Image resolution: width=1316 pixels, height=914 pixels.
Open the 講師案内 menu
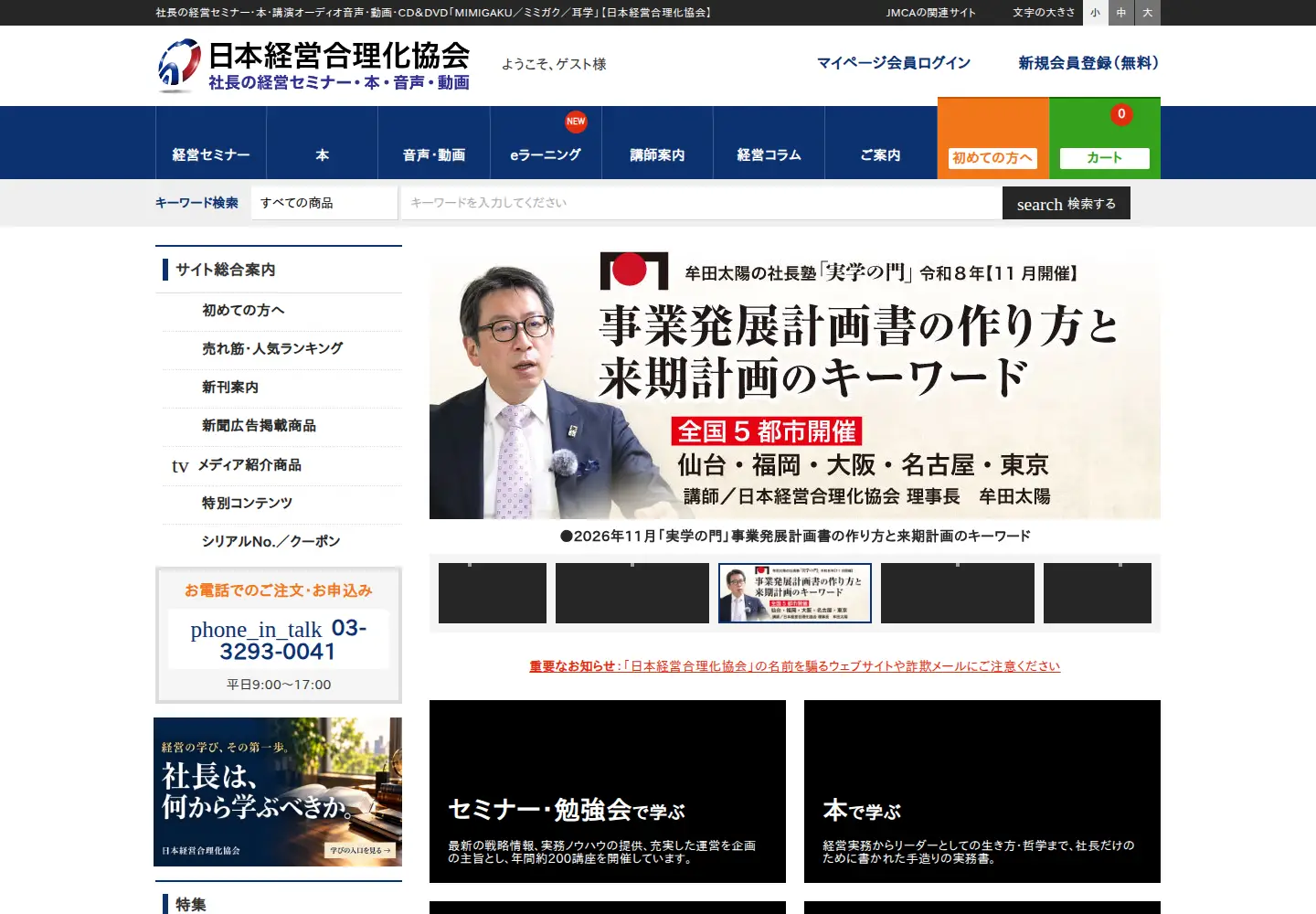pyautogui.click(x=657, y=143)
